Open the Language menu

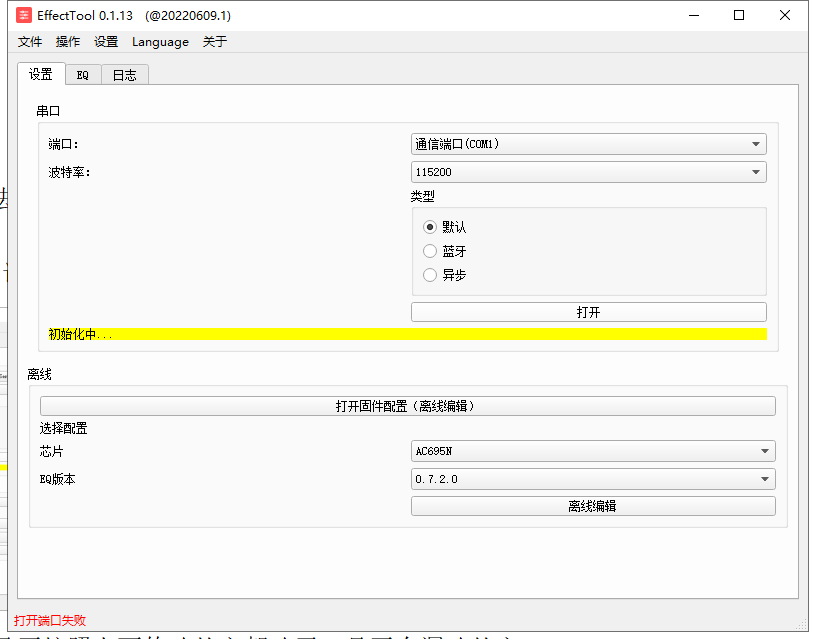point(160,42)
